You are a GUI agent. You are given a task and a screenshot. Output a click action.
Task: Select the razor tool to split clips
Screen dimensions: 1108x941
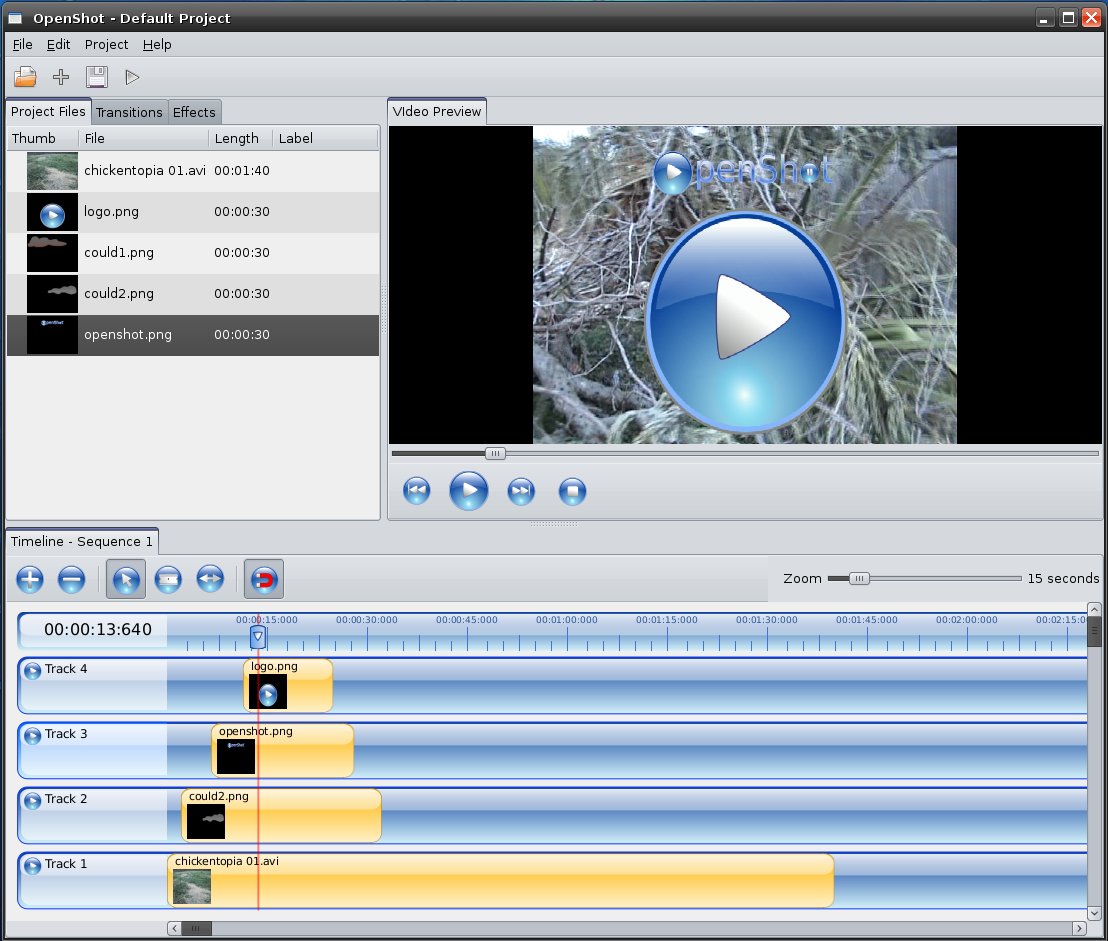click(x=167, y=579)
